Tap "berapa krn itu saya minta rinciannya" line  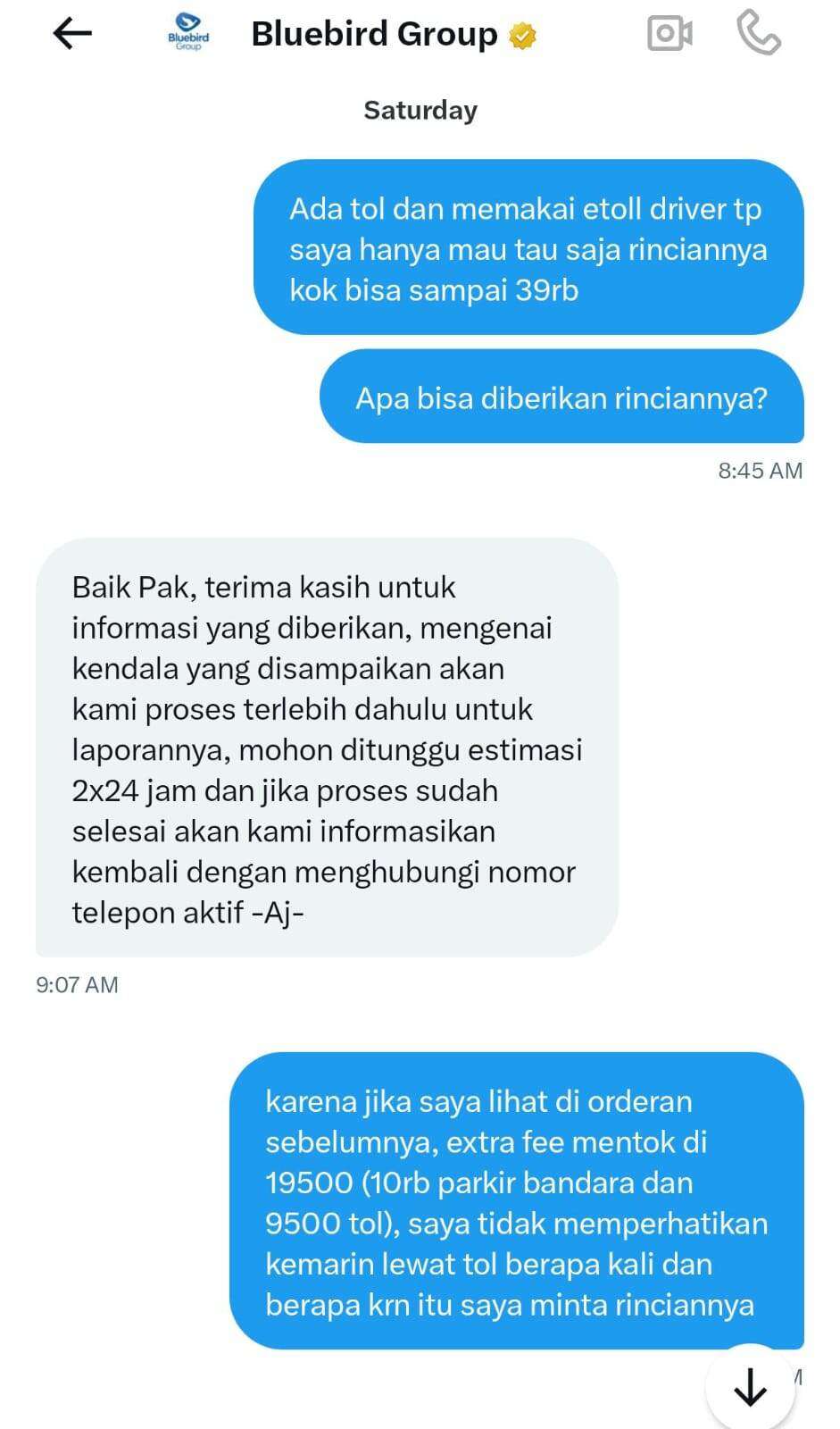510,1305
